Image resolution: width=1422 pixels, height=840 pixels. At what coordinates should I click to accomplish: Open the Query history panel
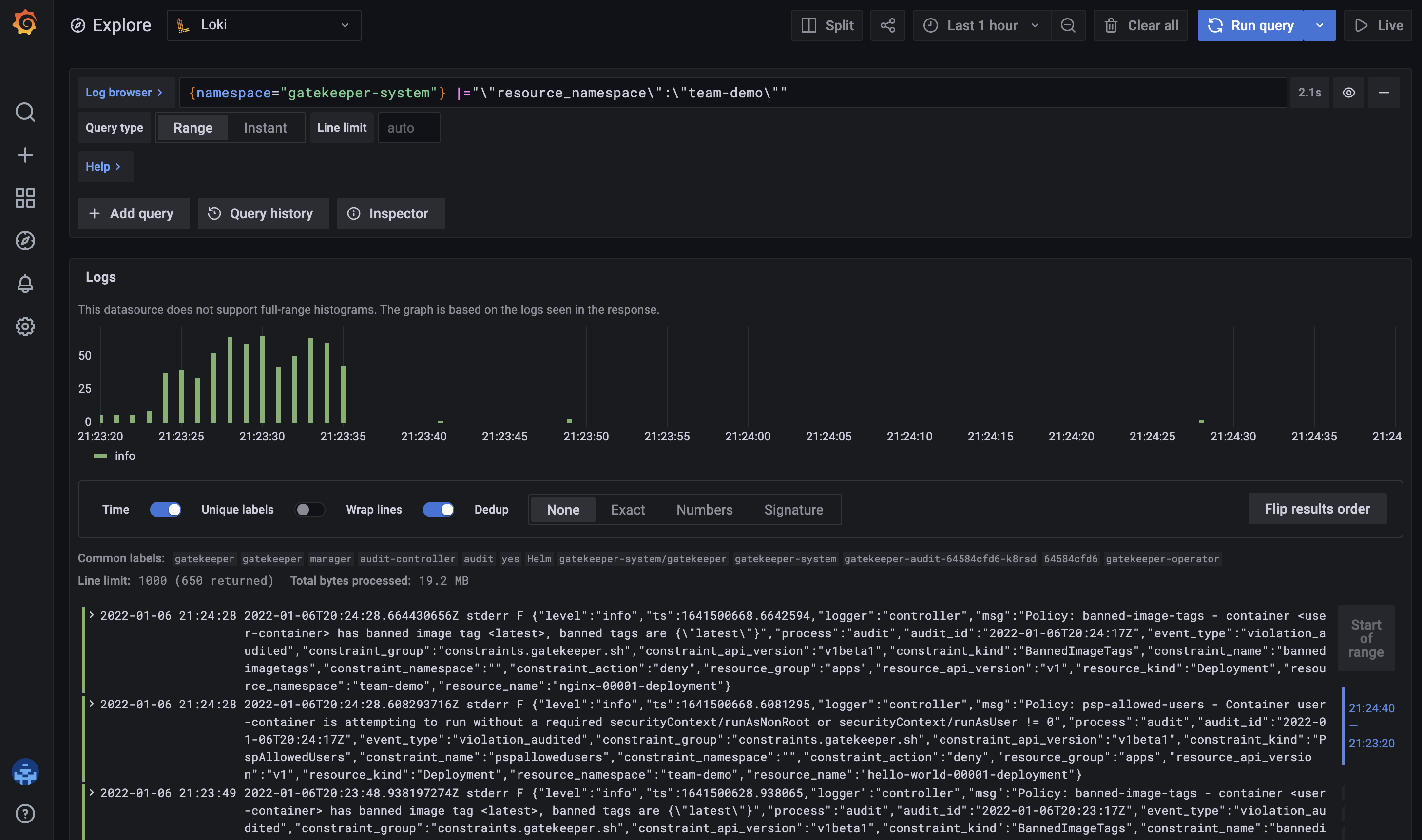[263, 213]
